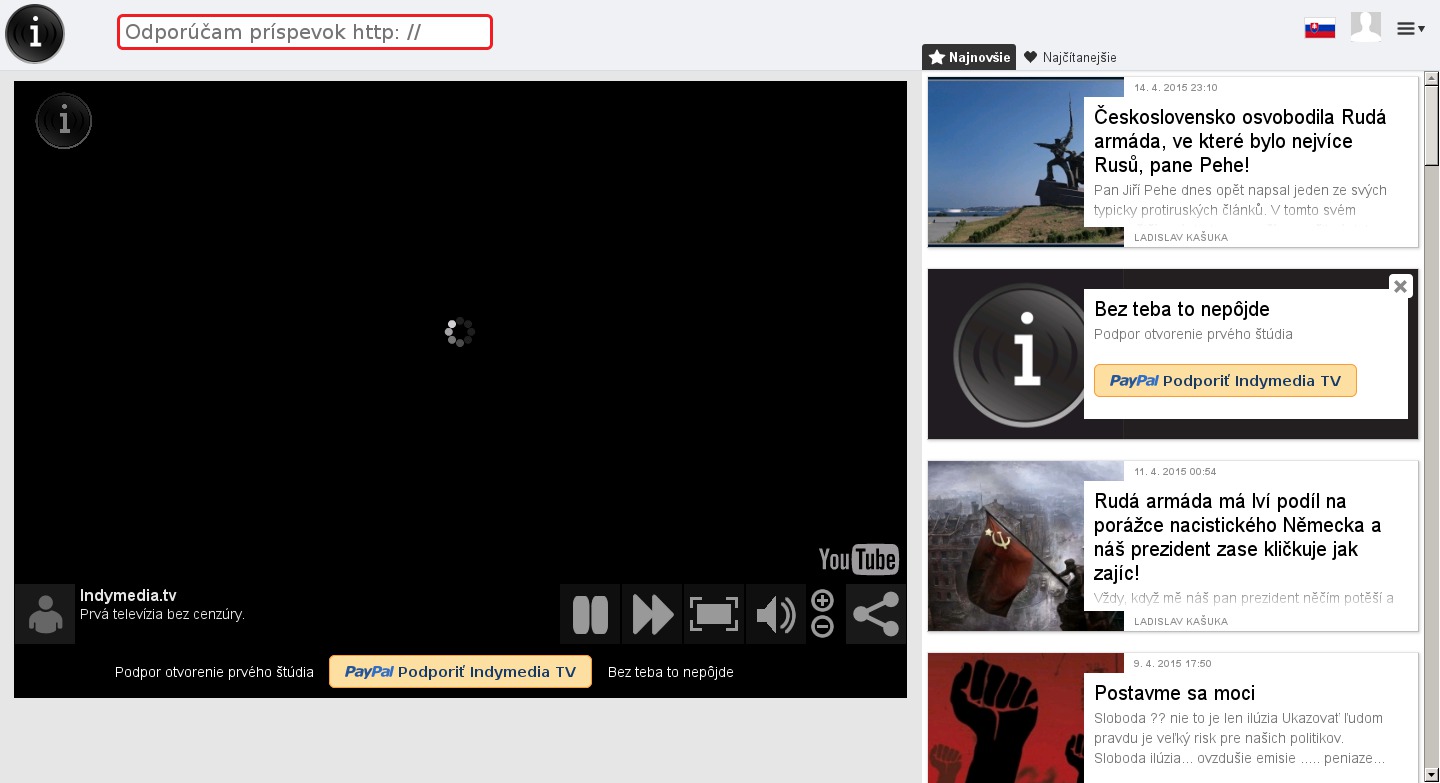
Task: Open the share icon menu
Action: 875,614
